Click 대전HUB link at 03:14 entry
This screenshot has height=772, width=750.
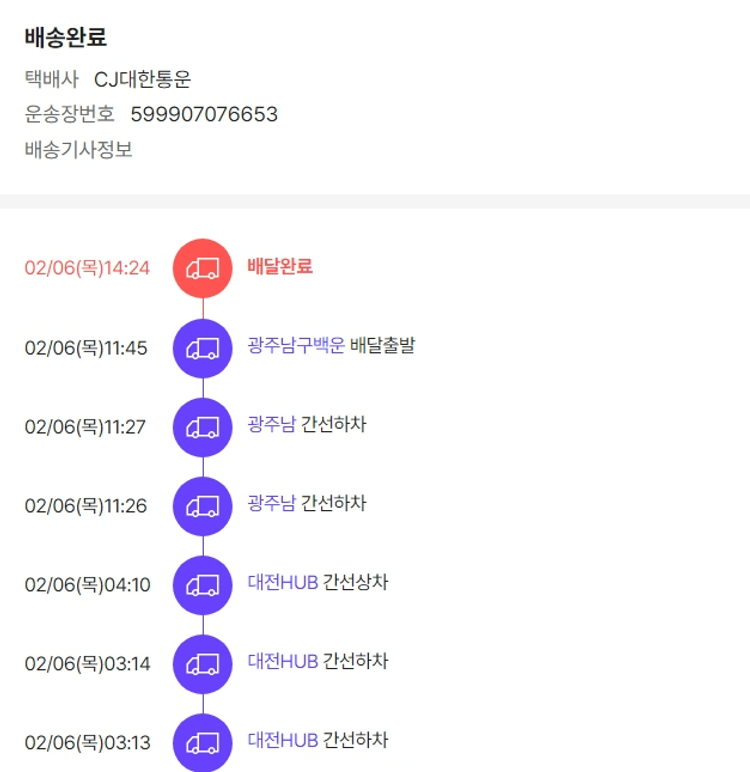283,662
